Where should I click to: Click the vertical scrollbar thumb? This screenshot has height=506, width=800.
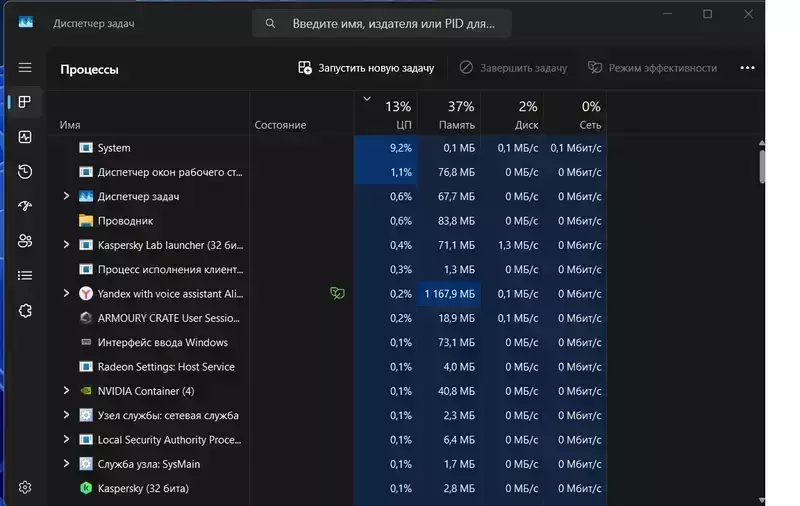point(762,166)
